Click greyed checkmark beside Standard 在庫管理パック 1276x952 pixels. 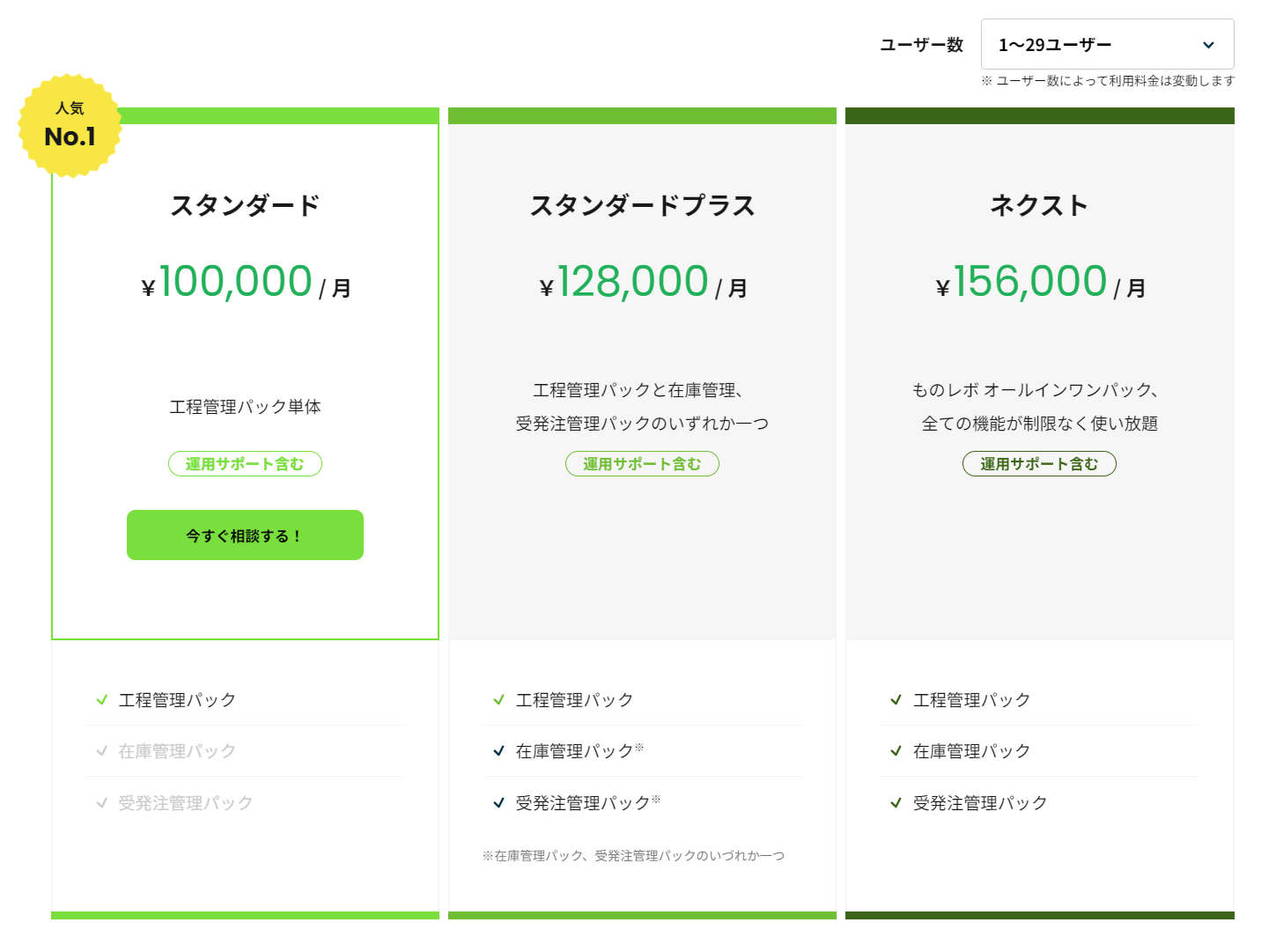coord(102,751)
